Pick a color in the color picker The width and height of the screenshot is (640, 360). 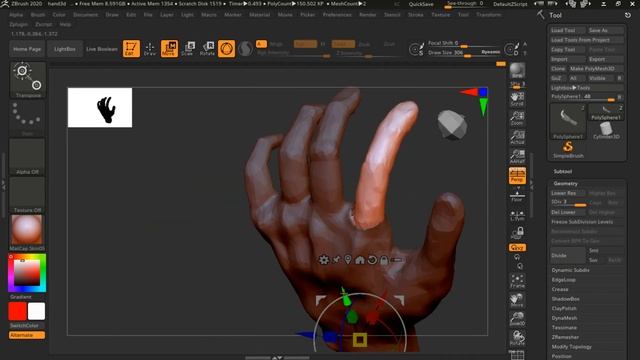pyautogui.click(x=27, y=273)
